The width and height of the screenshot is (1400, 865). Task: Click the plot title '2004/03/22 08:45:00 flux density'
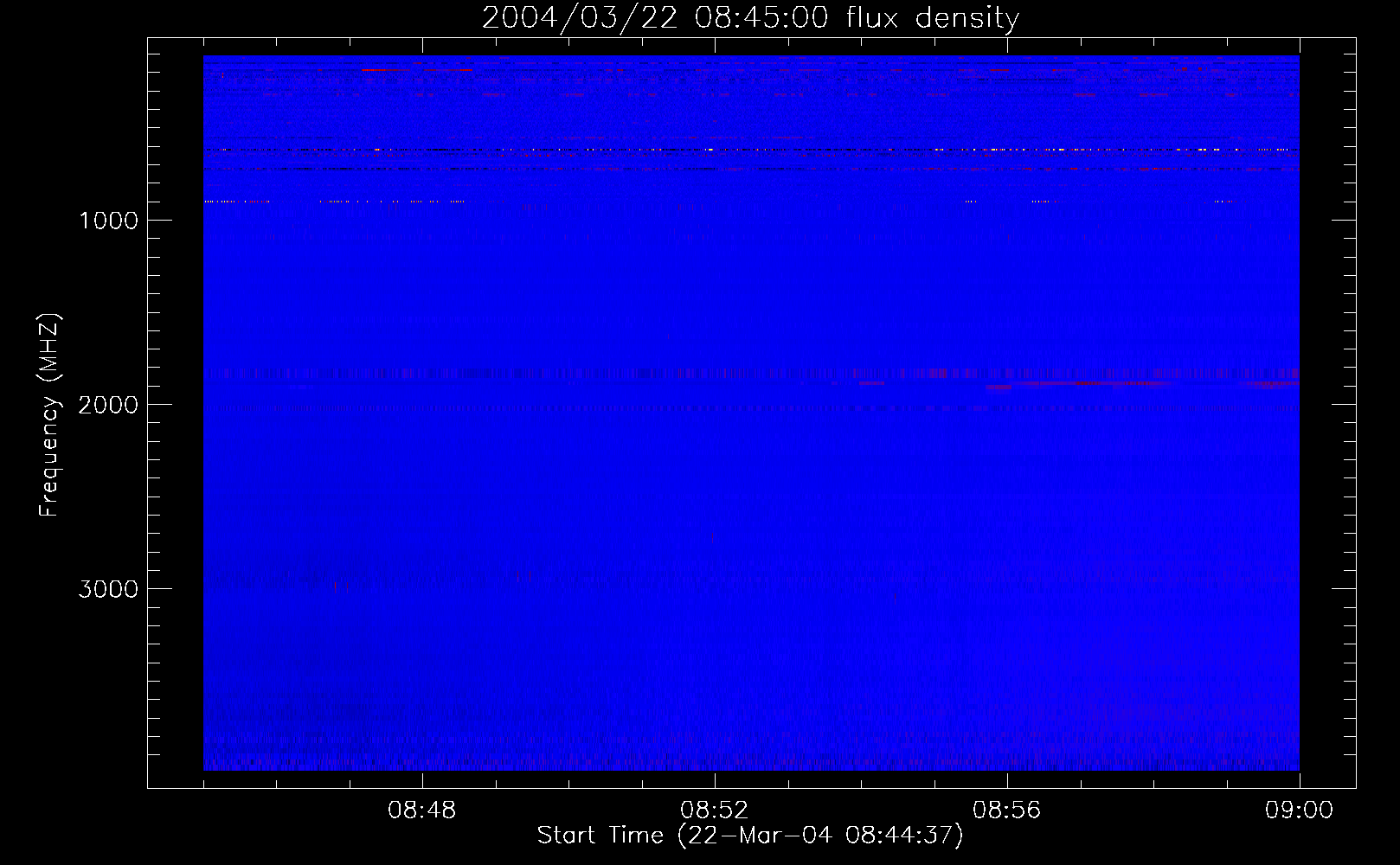click(750, 17)
